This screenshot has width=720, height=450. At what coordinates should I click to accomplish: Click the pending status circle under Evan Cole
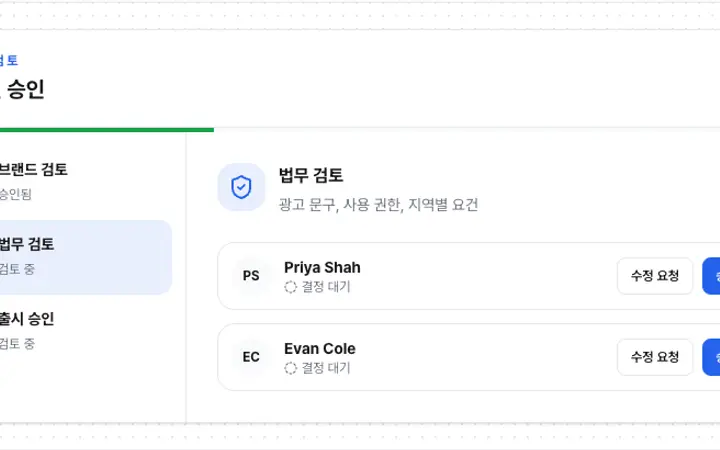pyautogui.click(x=290, y=368)
